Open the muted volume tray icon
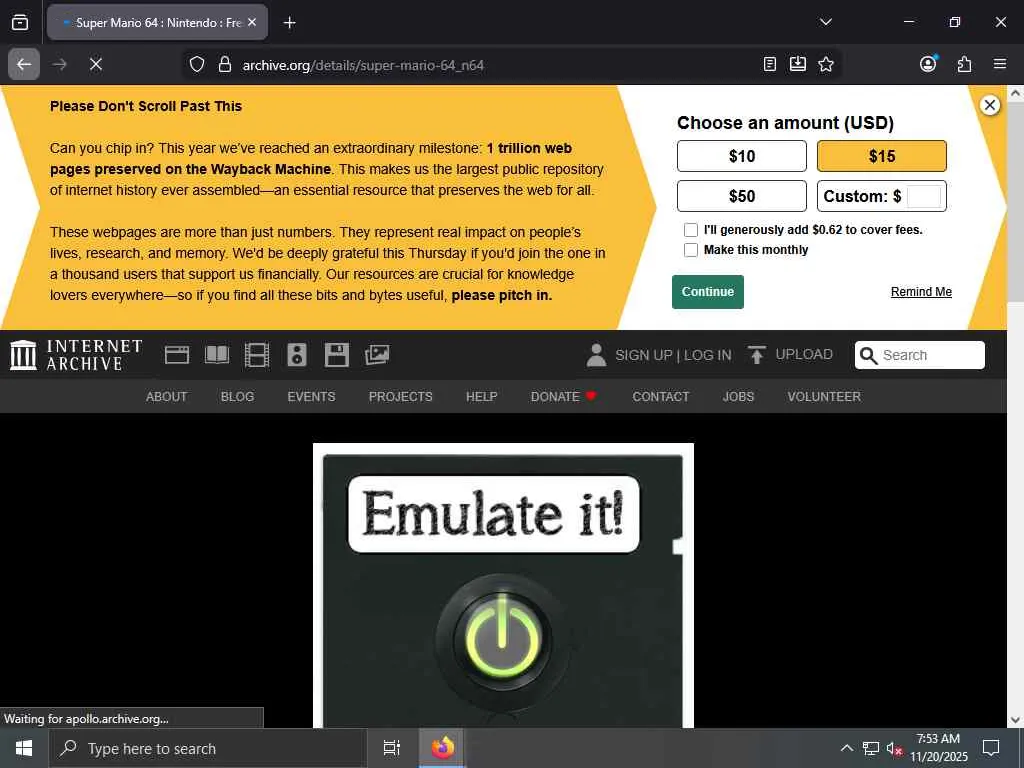The width and height of the screenshot is (1024, 768). point(894,748)
